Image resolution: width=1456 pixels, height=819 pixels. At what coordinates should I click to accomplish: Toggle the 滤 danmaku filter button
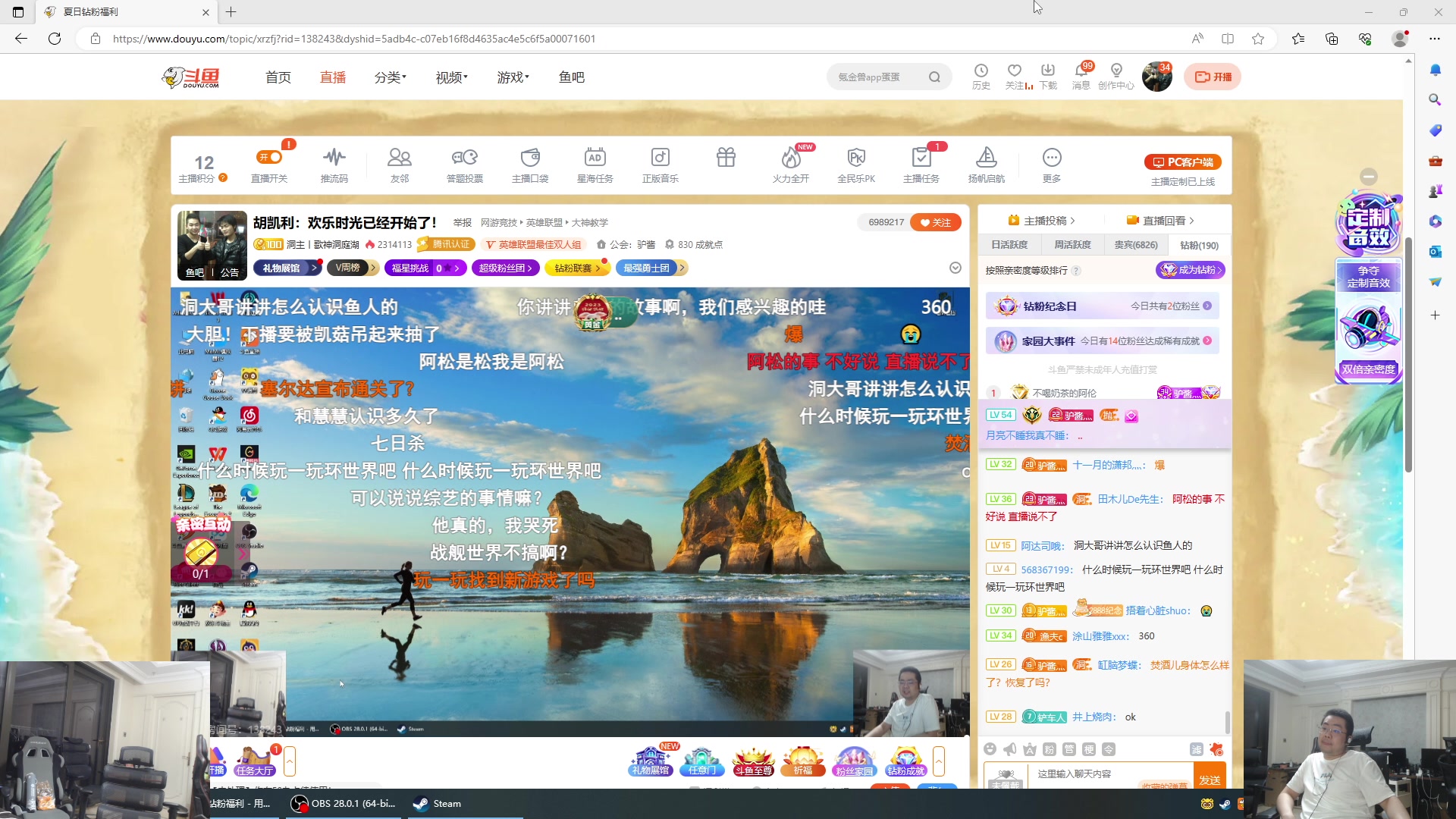(1197, 749)
